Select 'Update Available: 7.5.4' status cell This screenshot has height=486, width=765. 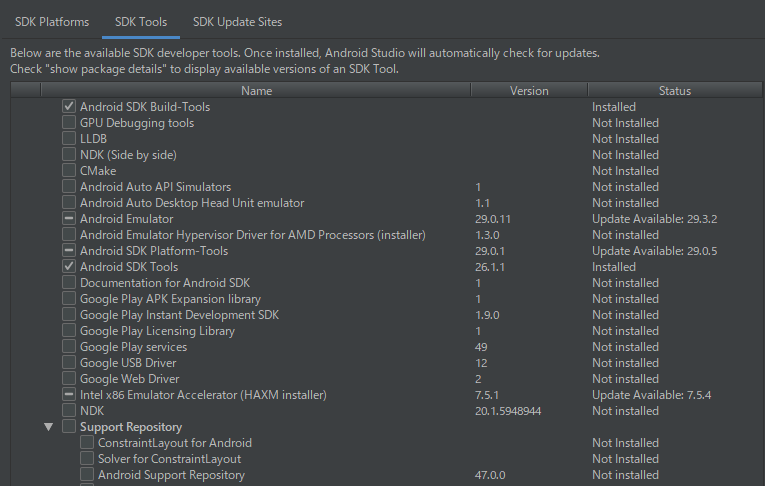pyautogui.click(x=651, y=395)
